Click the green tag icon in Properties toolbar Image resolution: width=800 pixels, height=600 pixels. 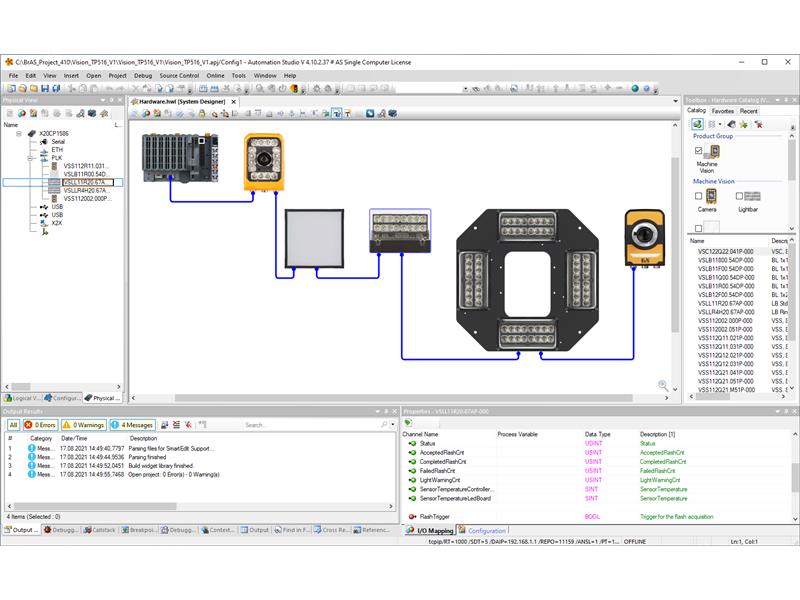(x=409, y=423)
